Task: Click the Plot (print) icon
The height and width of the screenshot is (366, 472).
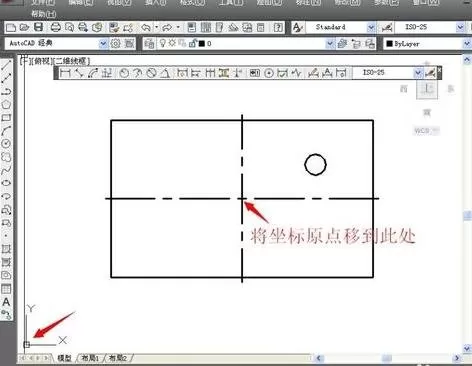Action: coord(56,27)
